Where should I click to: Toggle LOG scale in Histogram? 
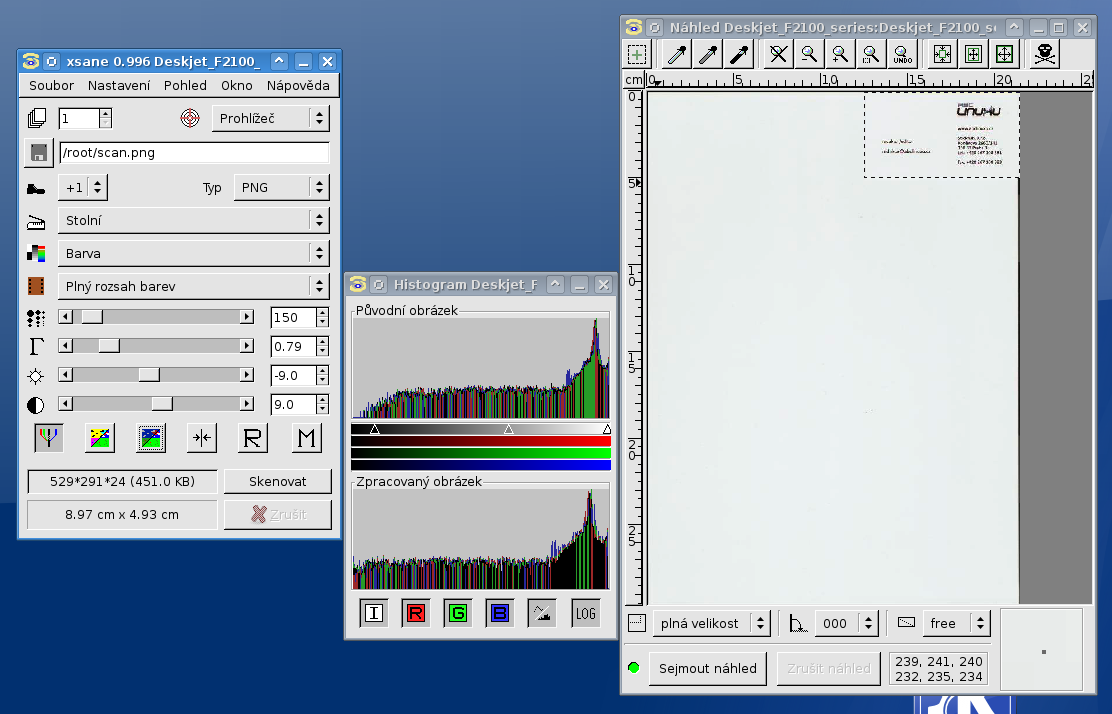586,613
